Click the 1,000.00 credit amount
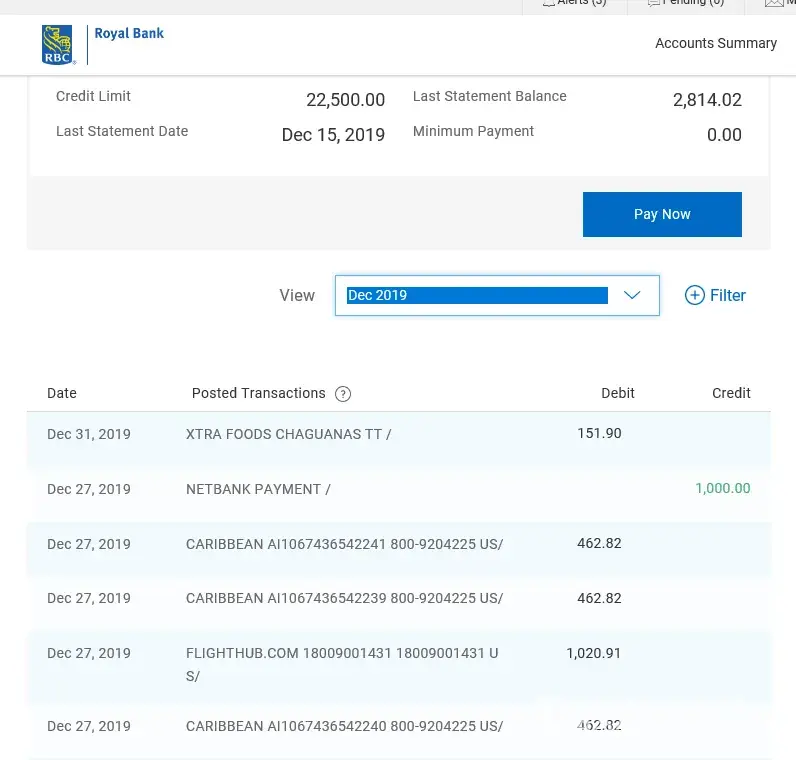This screenshot has width=796, height=760. click(x=722, y=488)
